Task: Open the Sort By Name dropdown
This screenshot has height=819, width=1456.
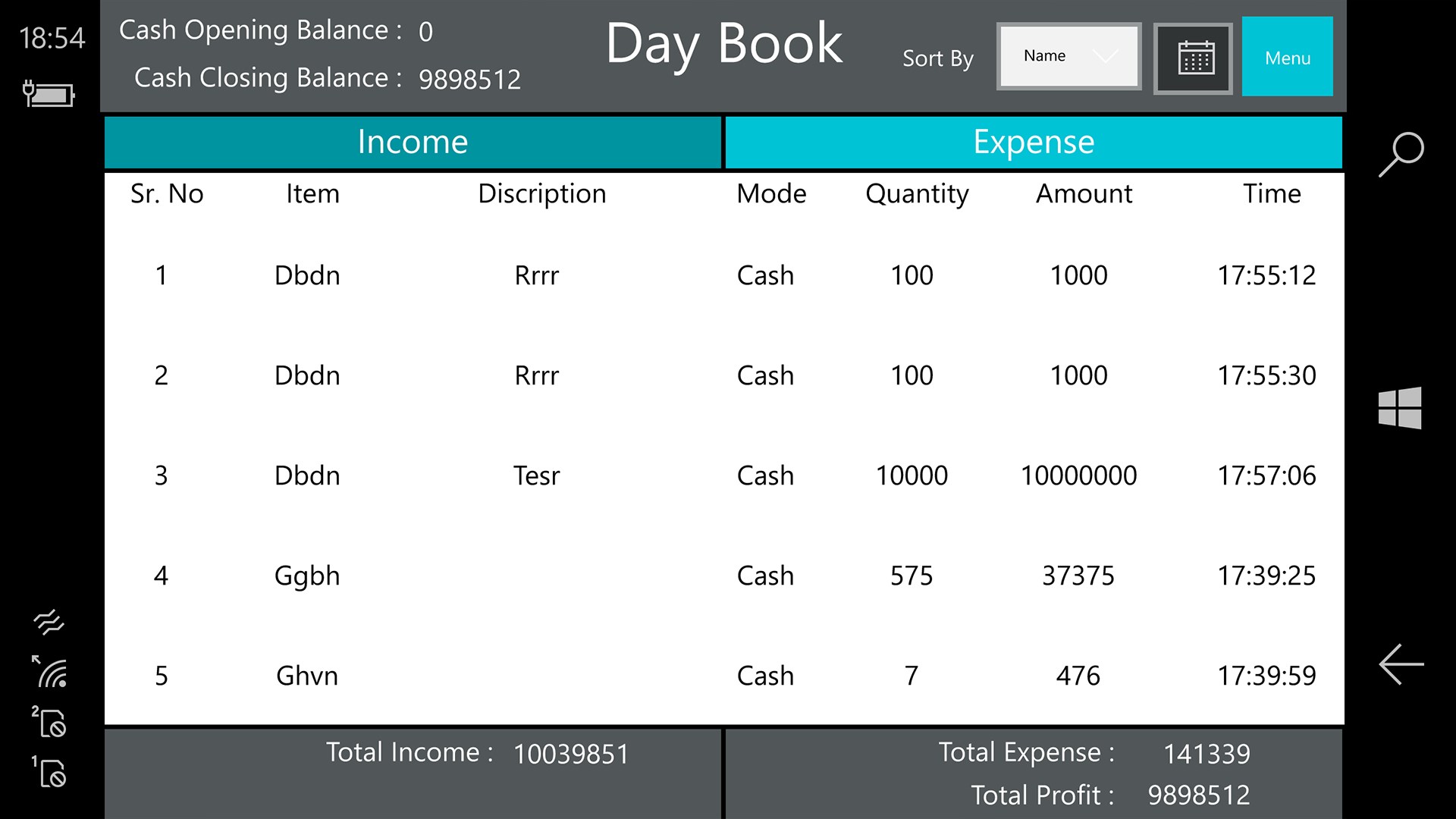Action: tap(1068, 56)
